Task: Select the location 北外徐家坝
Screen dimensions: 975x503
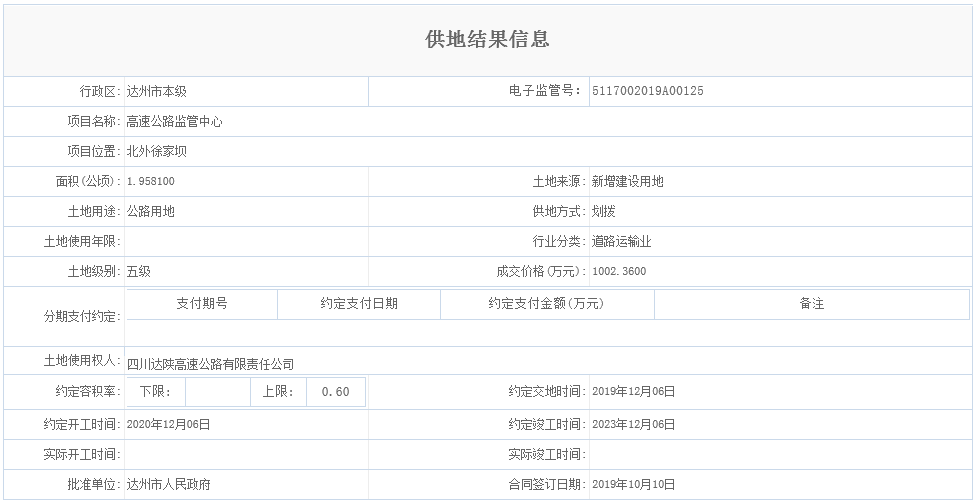Action: [157, 151]
